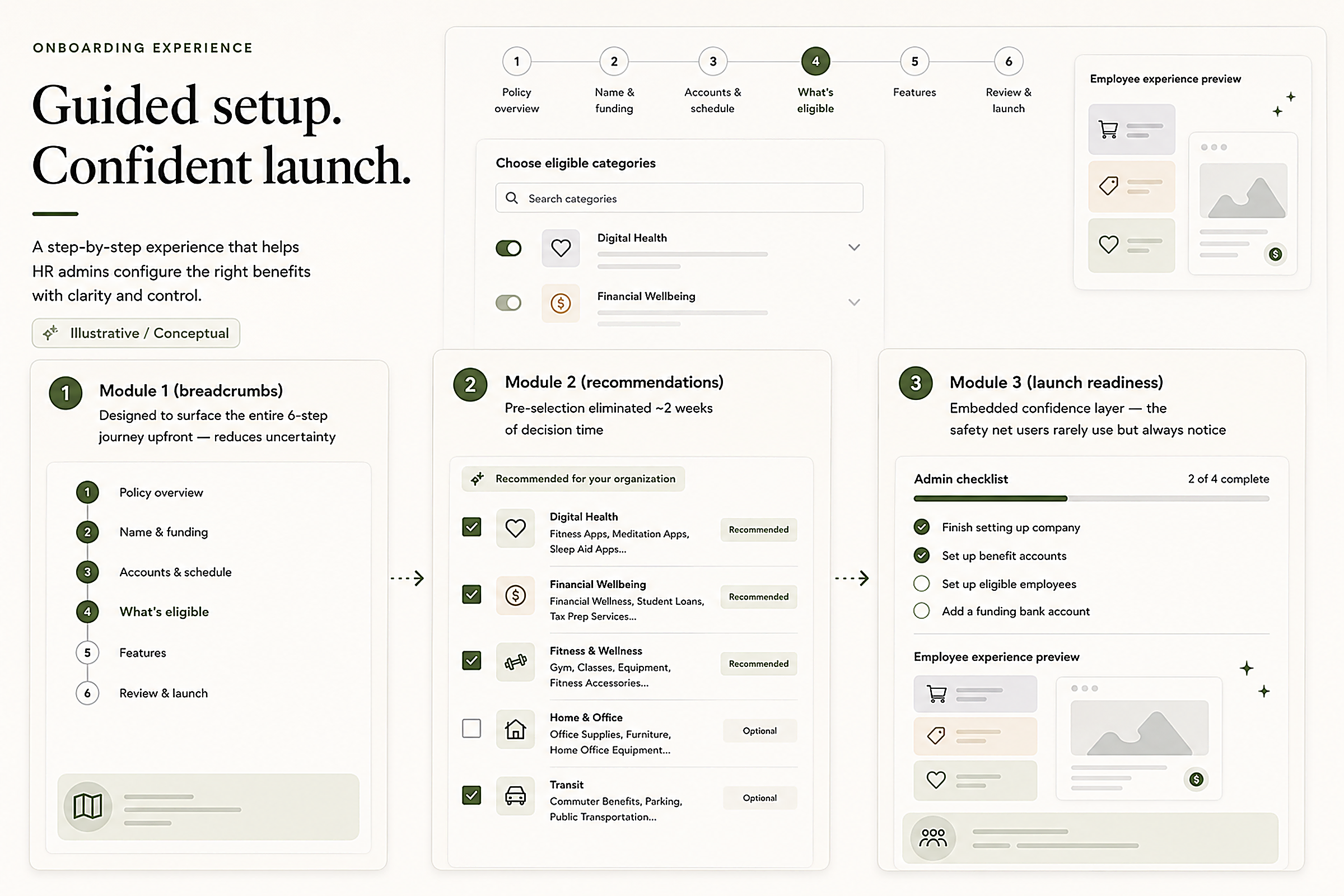The width and height of the screenshot is (1344, 896).
Task: Uncheck the Digital Health recommended checkbox
Action: 472,527
